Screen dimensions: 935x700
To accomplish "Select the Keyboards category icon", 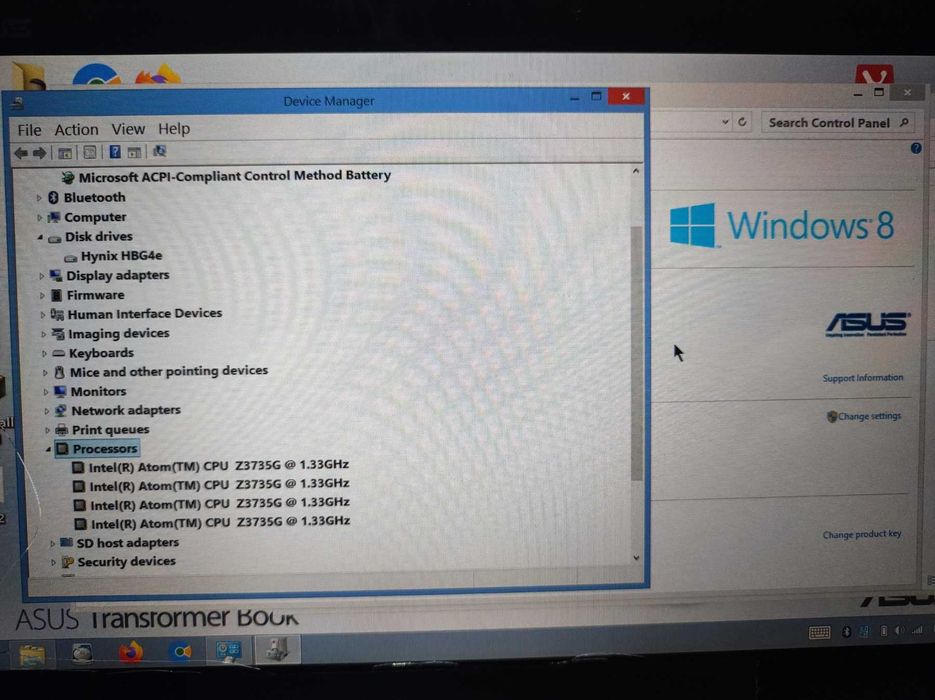I will pos(59,354).
